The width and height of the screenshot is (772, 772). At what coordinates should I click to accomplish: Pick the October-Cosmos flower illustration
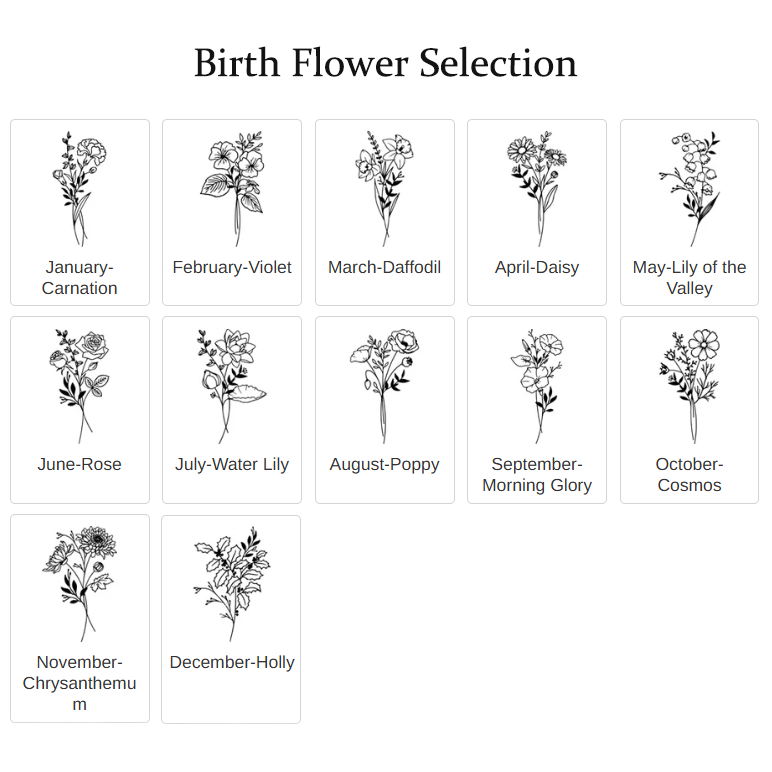click(689, 386)
